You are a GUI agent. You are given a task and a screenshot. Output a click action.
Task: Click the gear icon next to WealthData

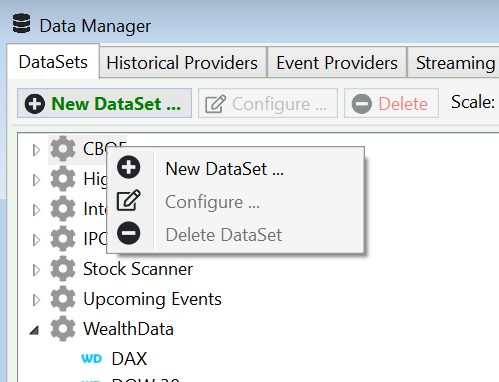pos(63,329)
